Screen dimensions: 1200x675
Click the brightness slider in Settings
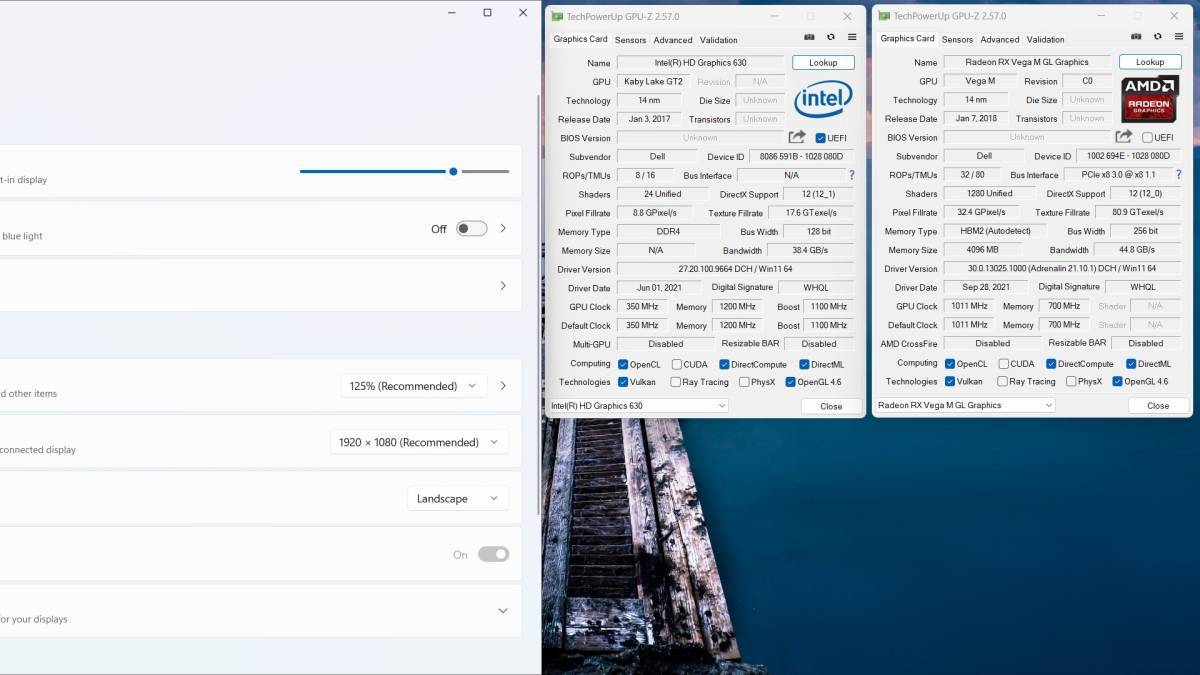click(x=404, y=171)
